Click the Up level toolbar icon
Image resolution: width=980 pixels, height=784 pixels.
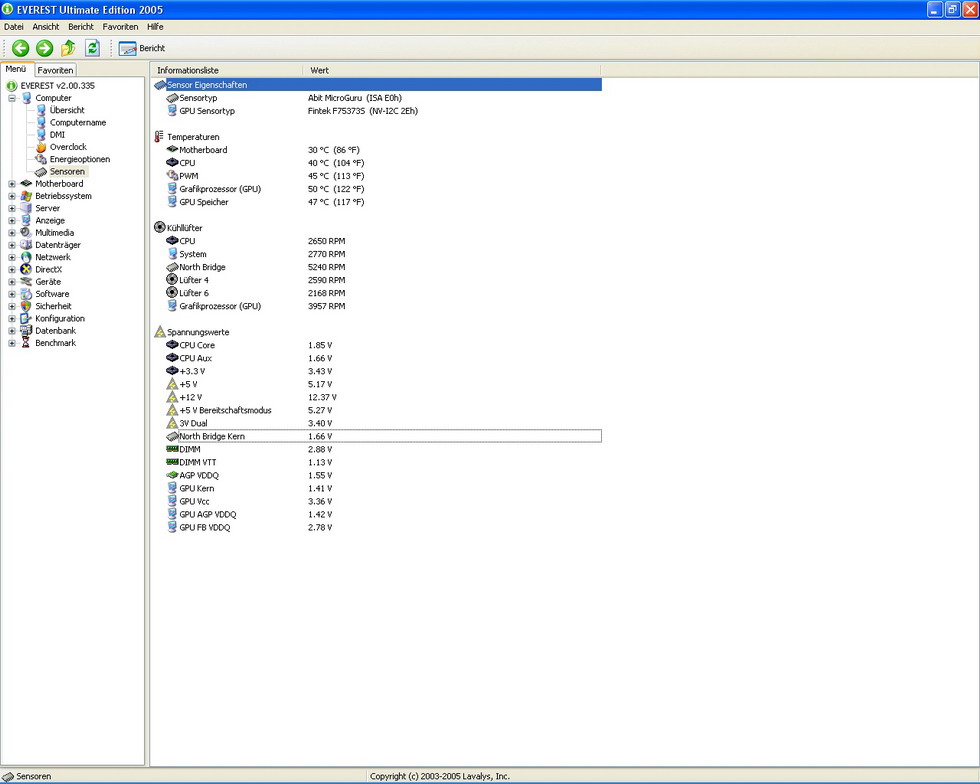coord(68,48)
